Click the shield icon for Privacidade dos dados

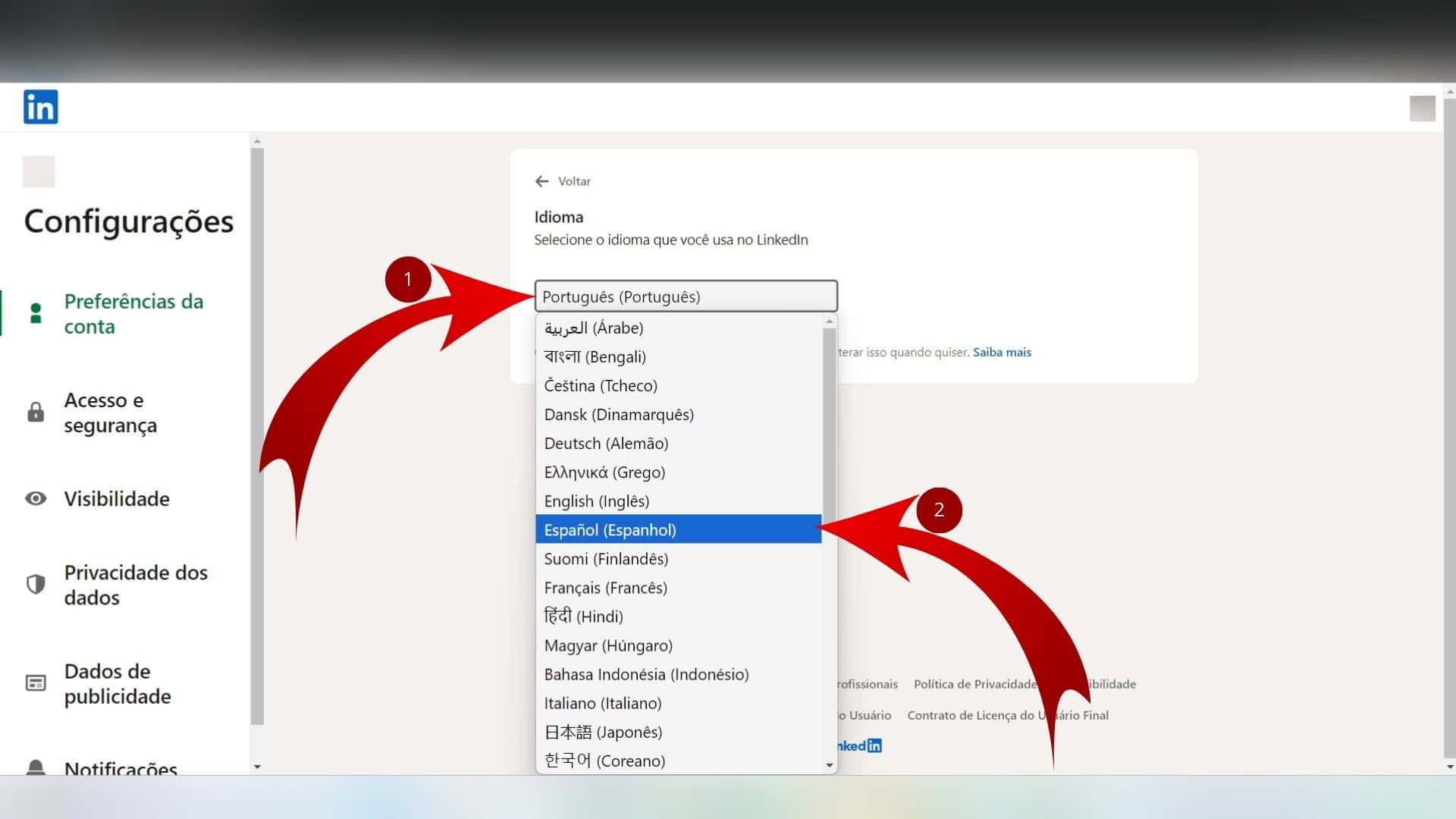coord(36,584)
